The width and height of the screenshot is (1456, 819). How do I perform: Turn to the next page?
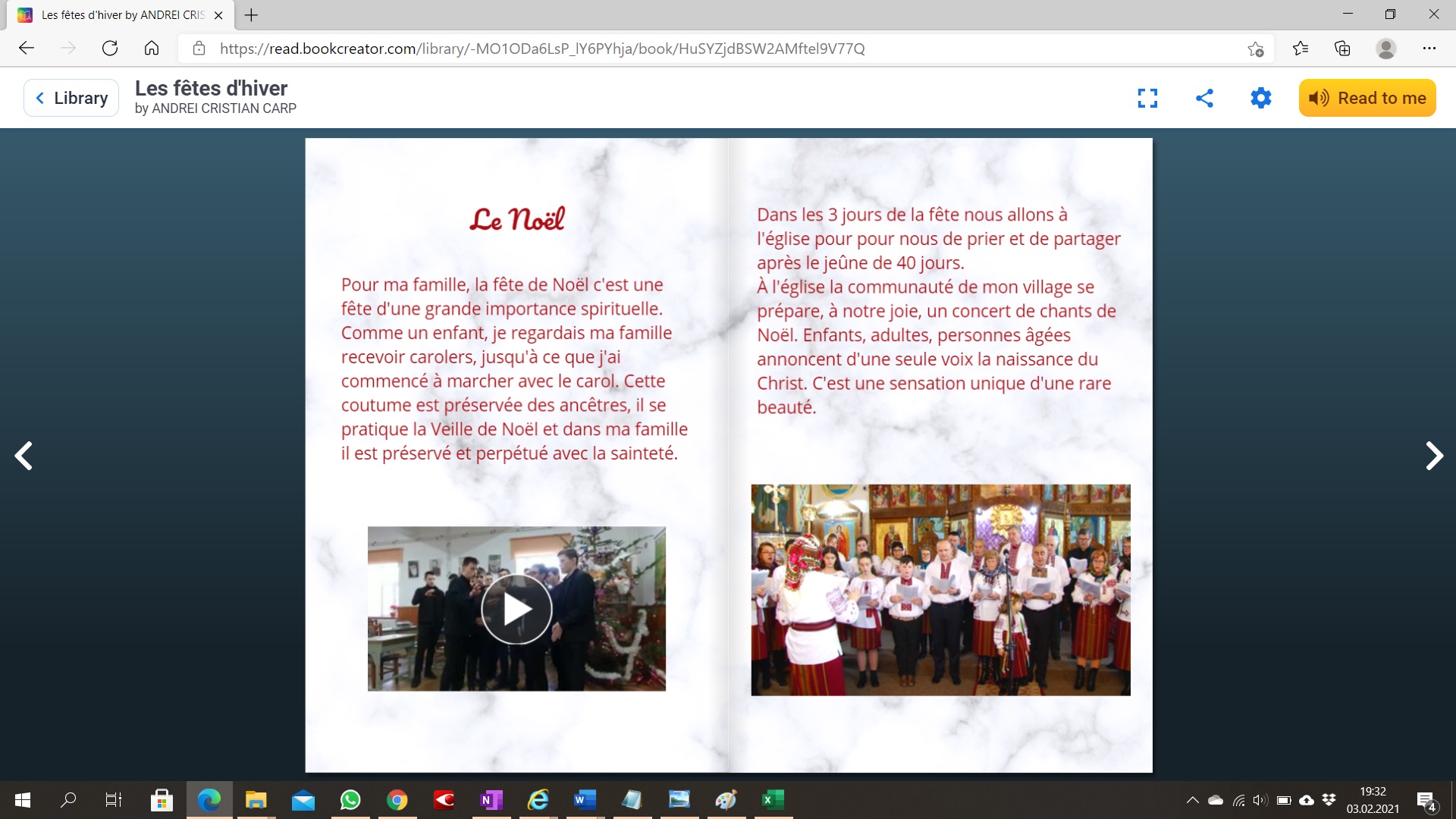[1433, 456]
